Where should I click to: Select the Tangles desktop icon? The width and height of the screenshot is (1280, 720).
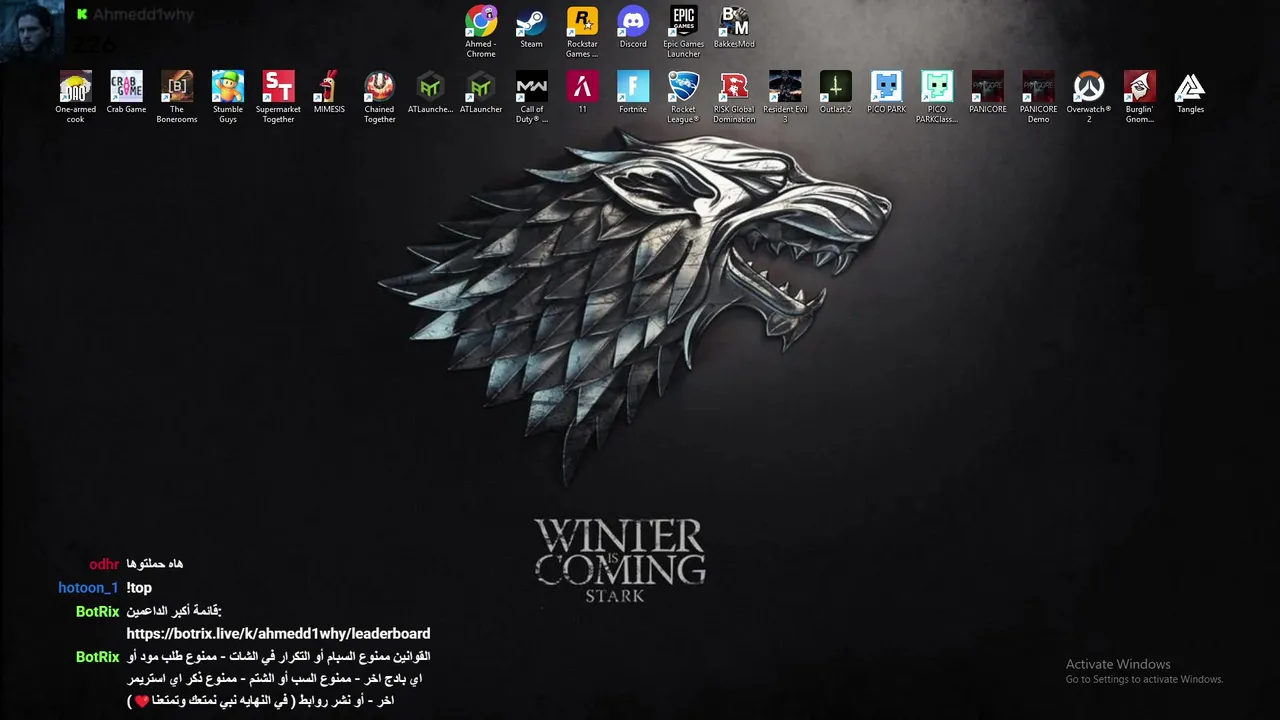point(1190,92)
